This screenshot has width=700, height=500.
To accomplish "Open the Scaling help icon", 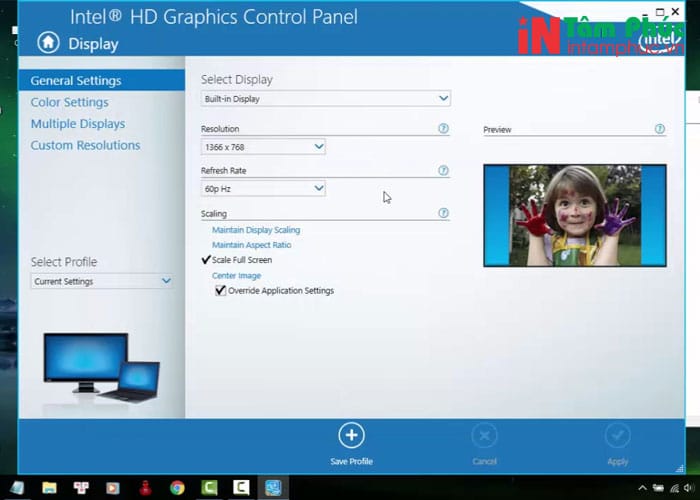I will tap(443, 213).
